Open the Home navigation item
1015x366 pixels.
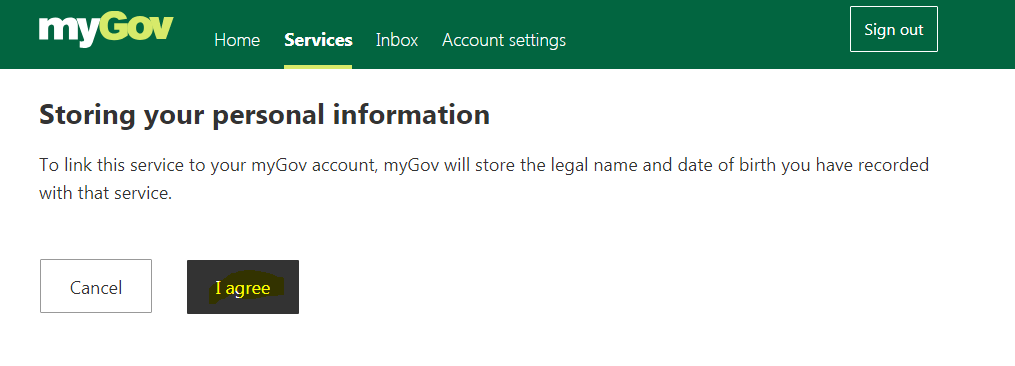(x=237, y=40)
